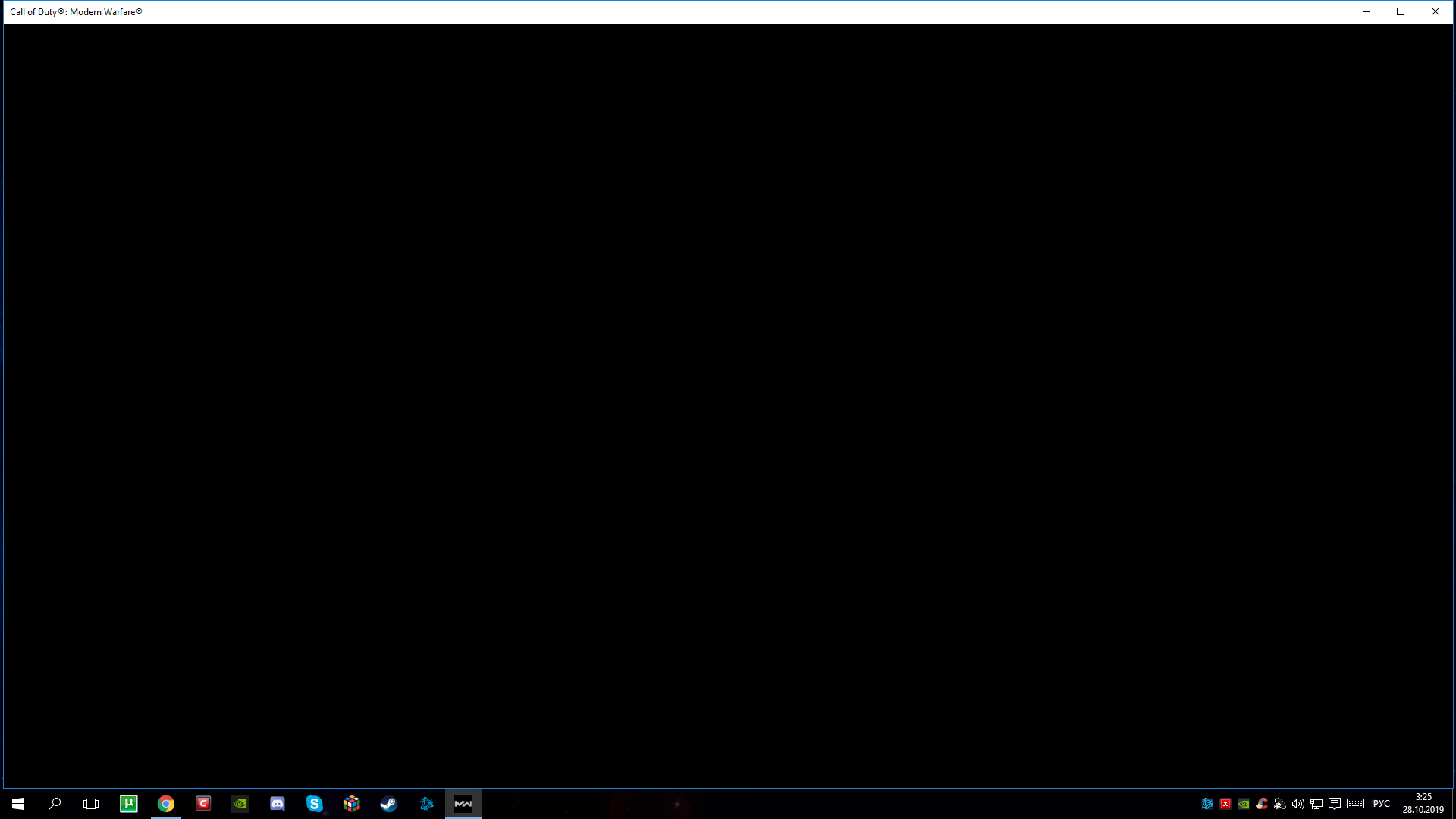Image resolution: width=1456 pixels, height=819 pixels.
Task: Open the network connection tray icon
Action: (x=1316, y=804)
